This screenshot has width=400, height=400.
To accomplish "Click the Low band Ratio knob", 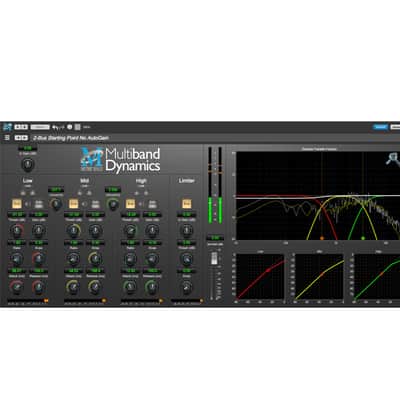I will 17,259.
